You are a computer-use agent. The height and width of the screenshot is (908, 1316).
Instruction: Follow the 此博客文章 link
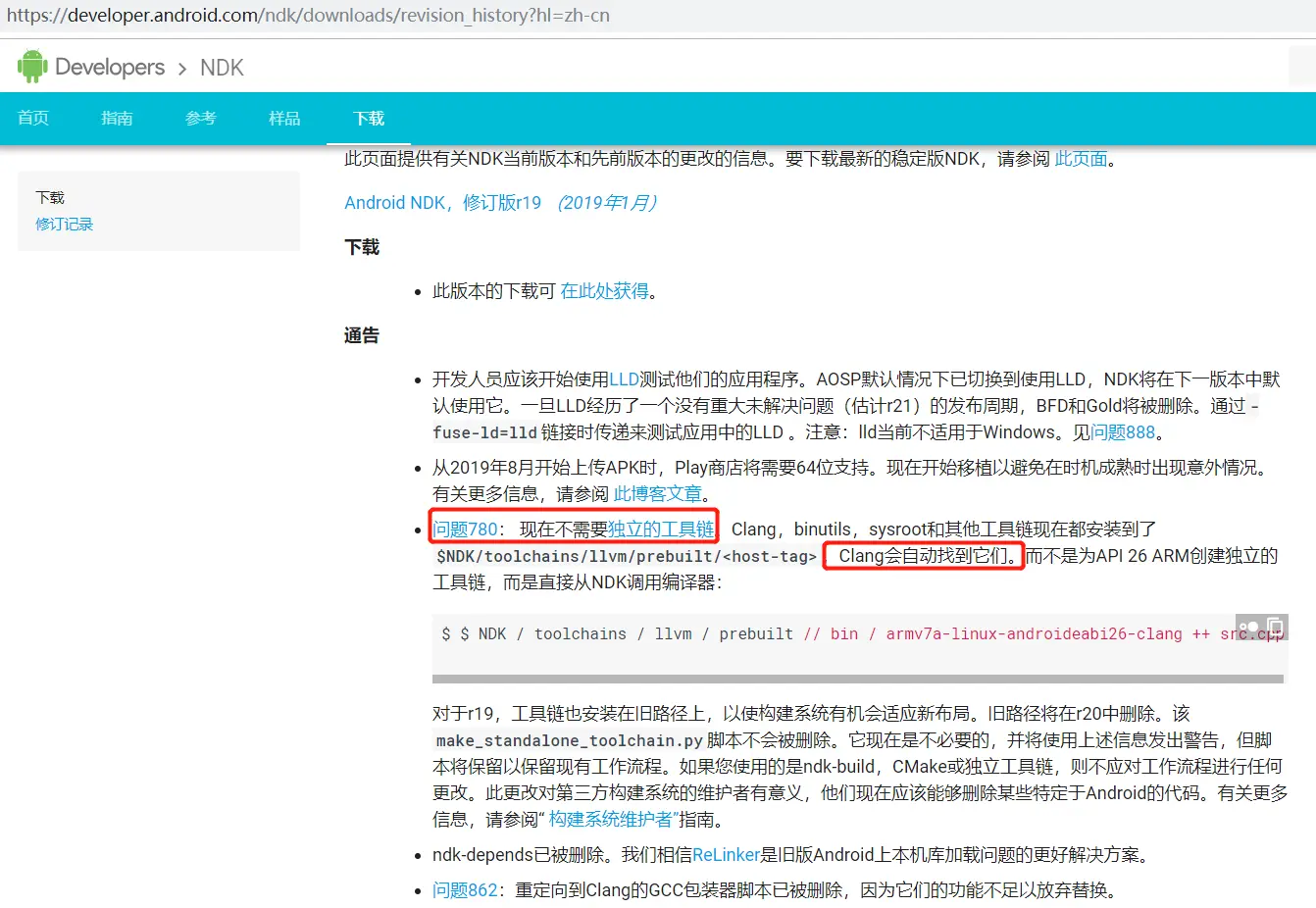pos(658,494)
